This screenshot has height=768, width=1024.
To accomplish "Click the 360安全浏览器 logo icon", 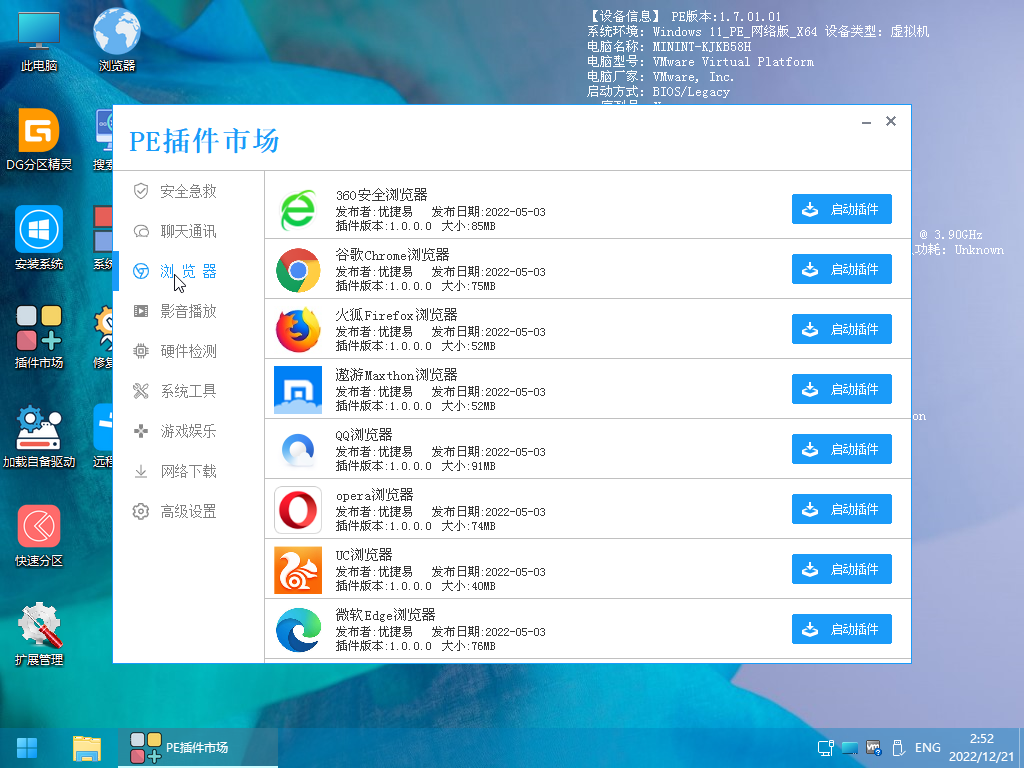I will pos(298,210).
